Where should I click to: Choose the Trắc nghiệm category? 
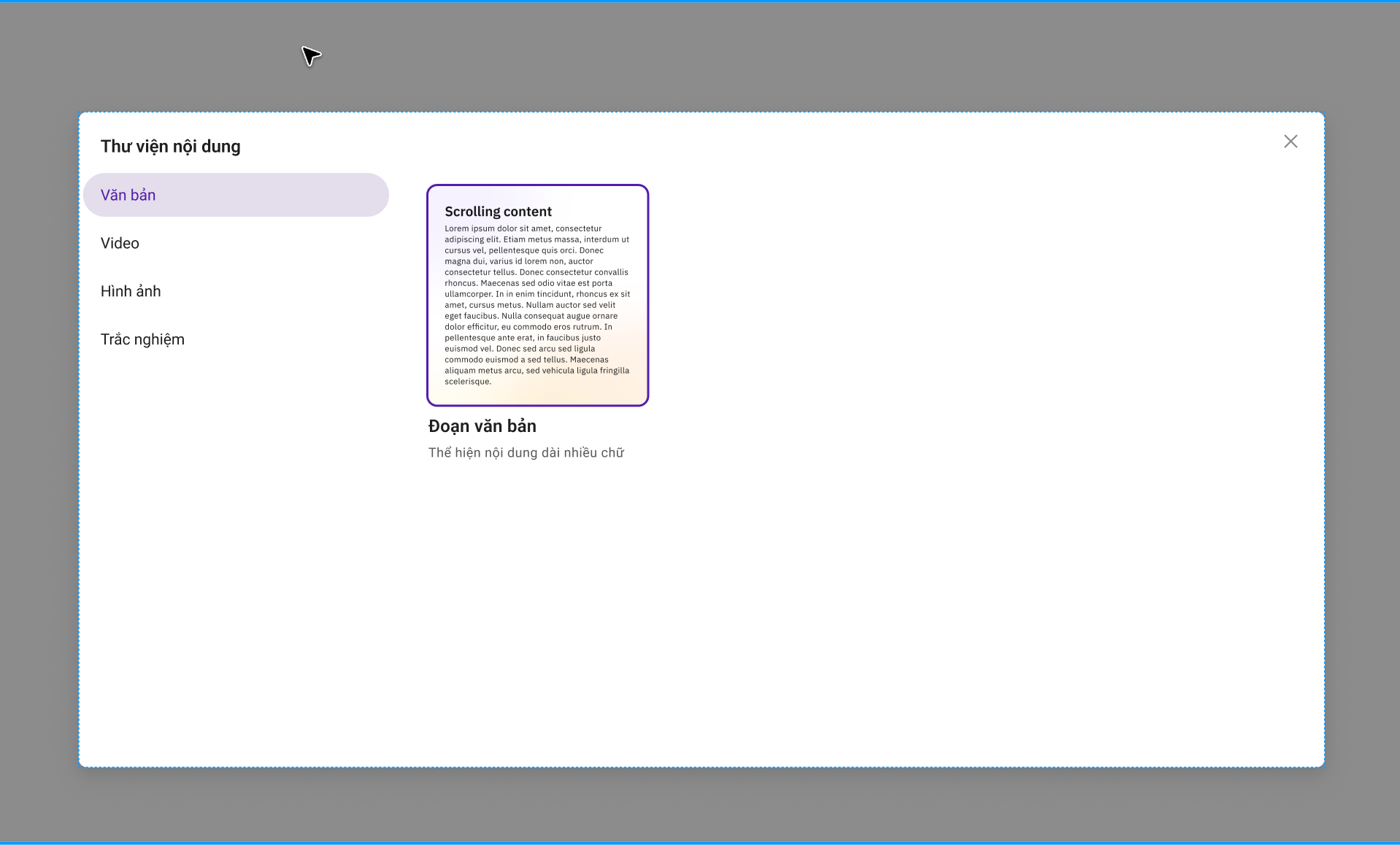236,339
